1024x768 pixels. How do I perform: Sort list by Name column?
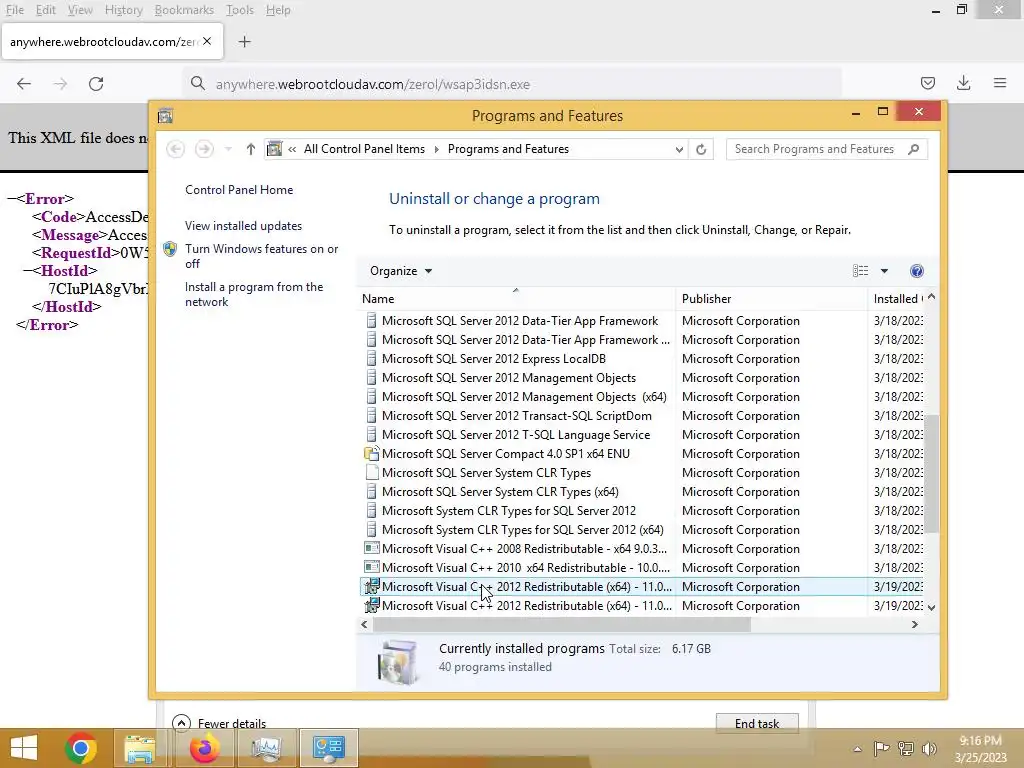[x=516, y=298]
